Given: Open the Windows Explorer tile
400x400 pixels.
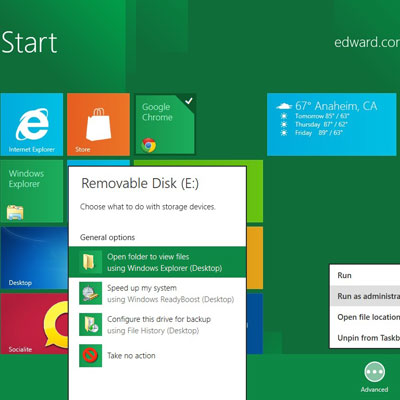Looking at the screenshot, I should pos(32,191).
